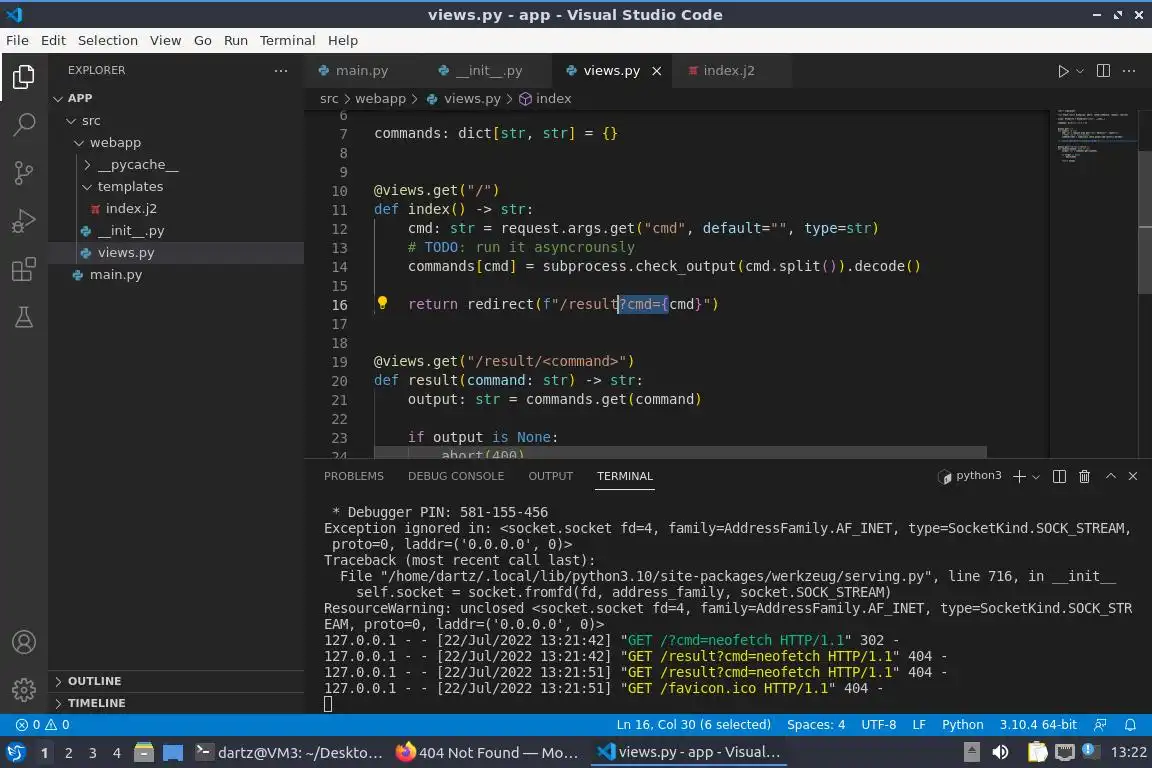Switch to the DEBUG CONSOLE panel tab
Screen dimensions: 1152x768
pos(456,476)
